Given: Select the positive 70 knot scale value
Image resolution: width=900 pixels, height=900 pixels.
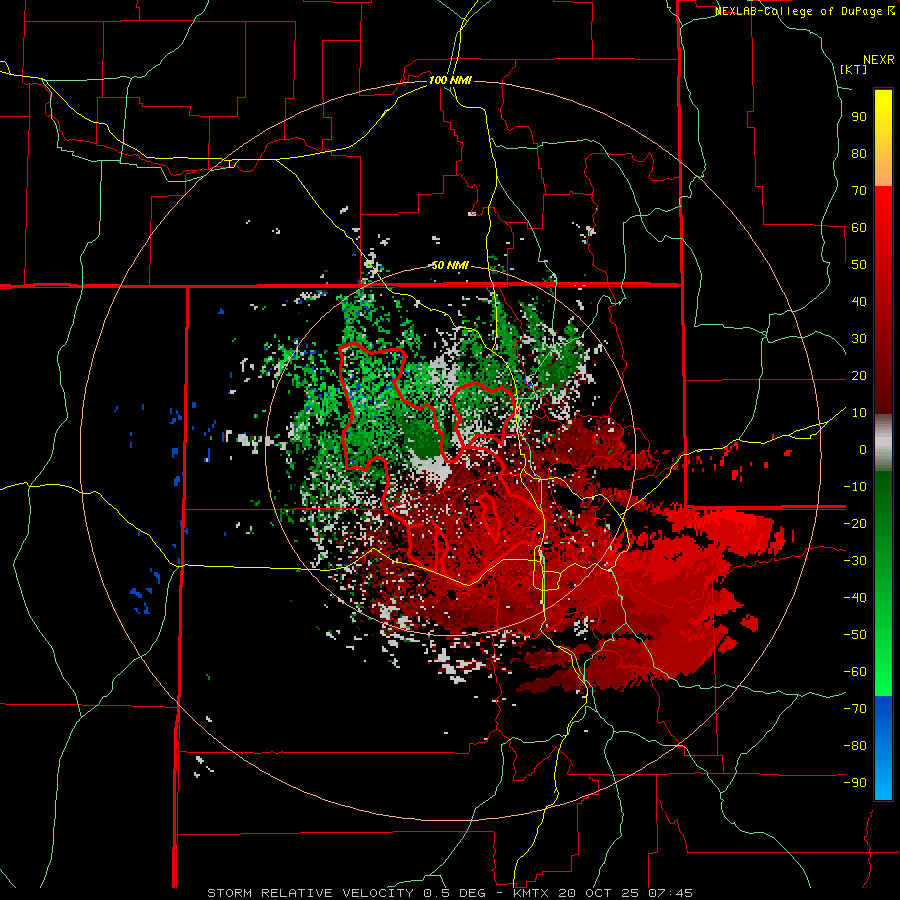Looking at the screenshot, I should [859, 191].
